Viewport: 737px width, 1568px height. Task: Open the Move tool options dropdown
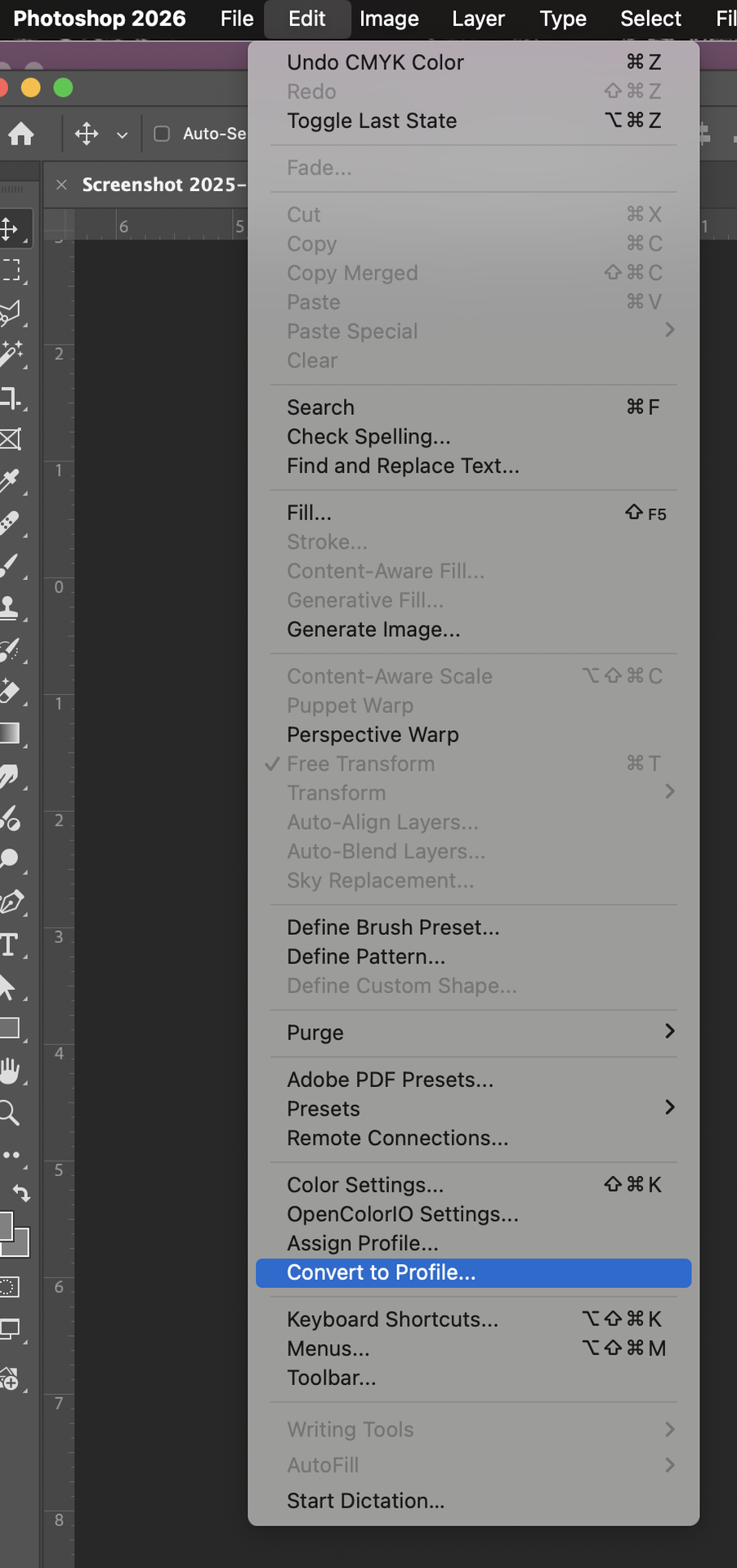[120, 134]
